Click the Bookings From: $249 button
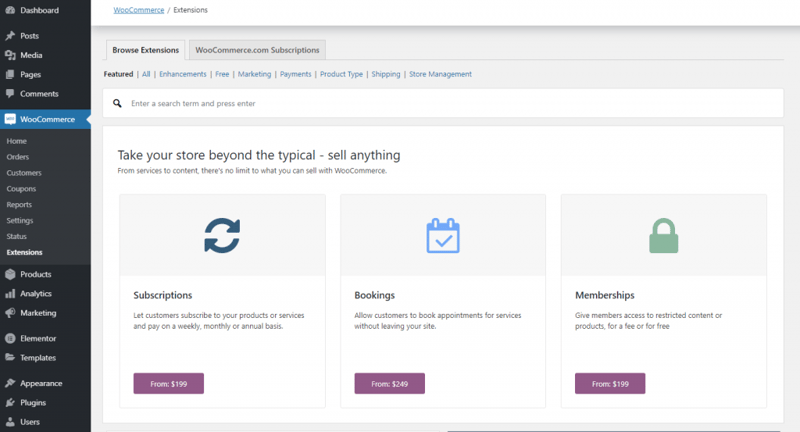Viewport: 800px width, 432px height. 389,384
